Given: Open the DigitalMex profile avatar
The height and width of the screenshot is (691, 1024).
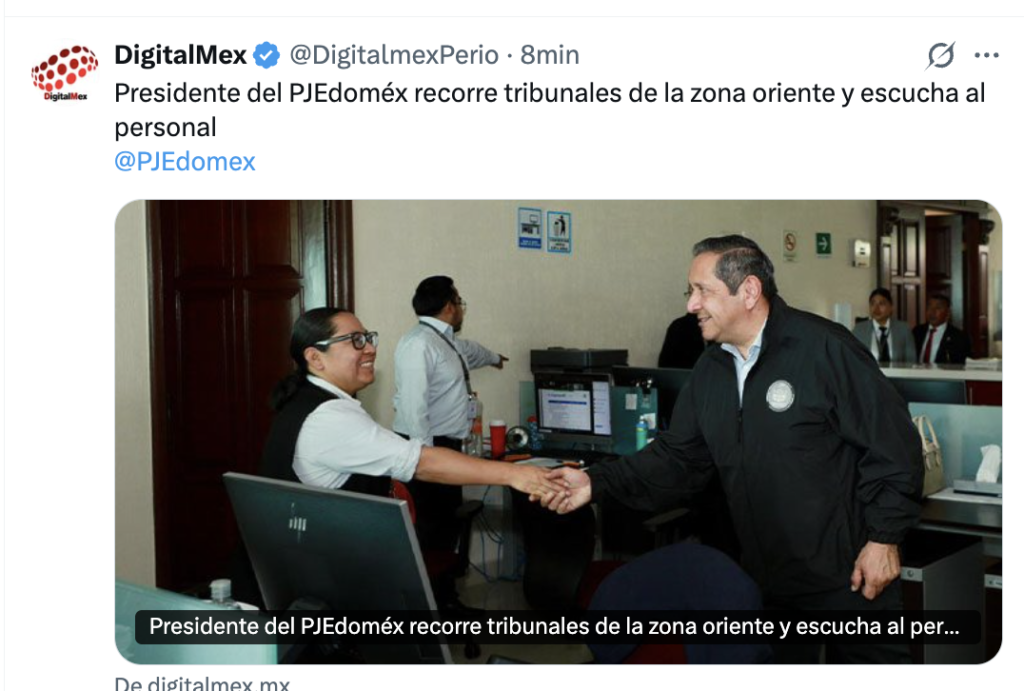Looking at the screenshot, I should (x=65, y=72).
